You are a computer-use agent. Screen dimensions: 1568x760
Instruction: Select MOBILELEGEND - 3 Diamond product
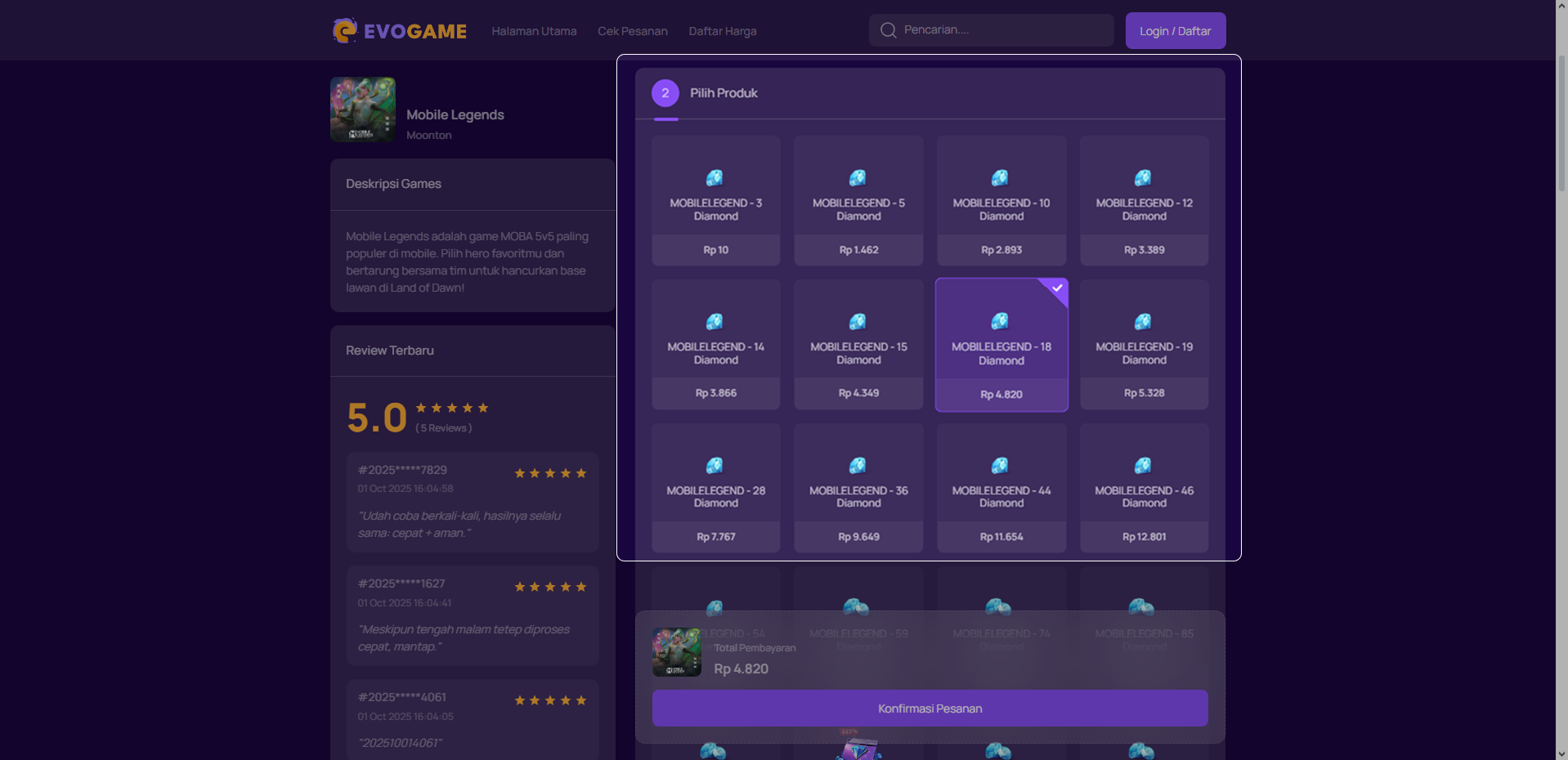[715, 201]
